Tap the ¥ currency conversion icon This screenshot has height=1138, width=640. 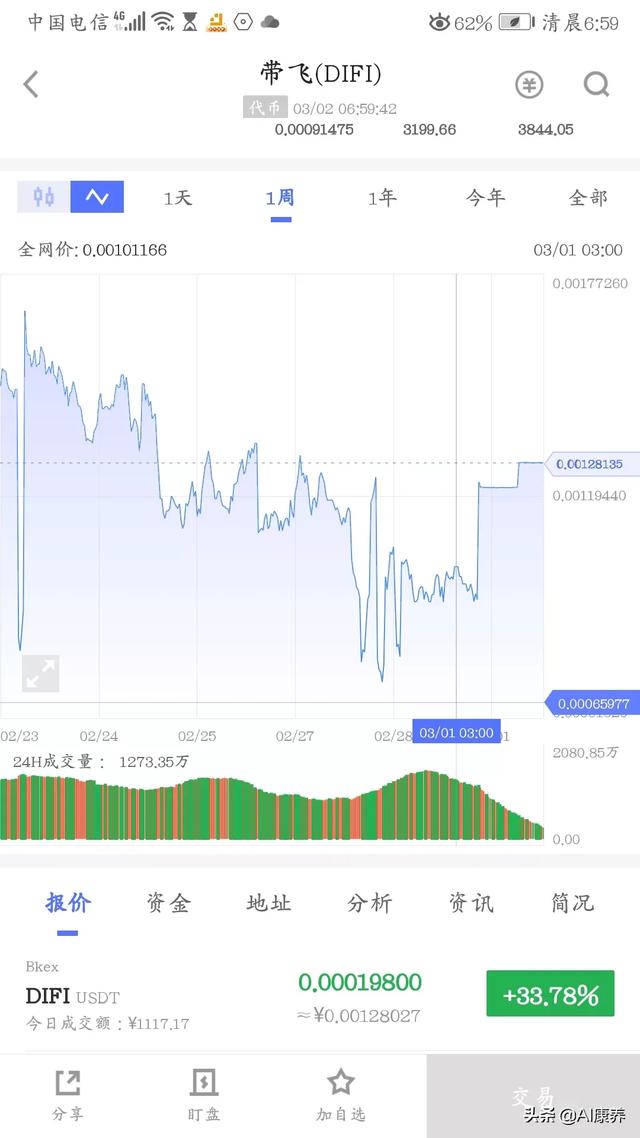pyautogui.click(x=528, y=84)
